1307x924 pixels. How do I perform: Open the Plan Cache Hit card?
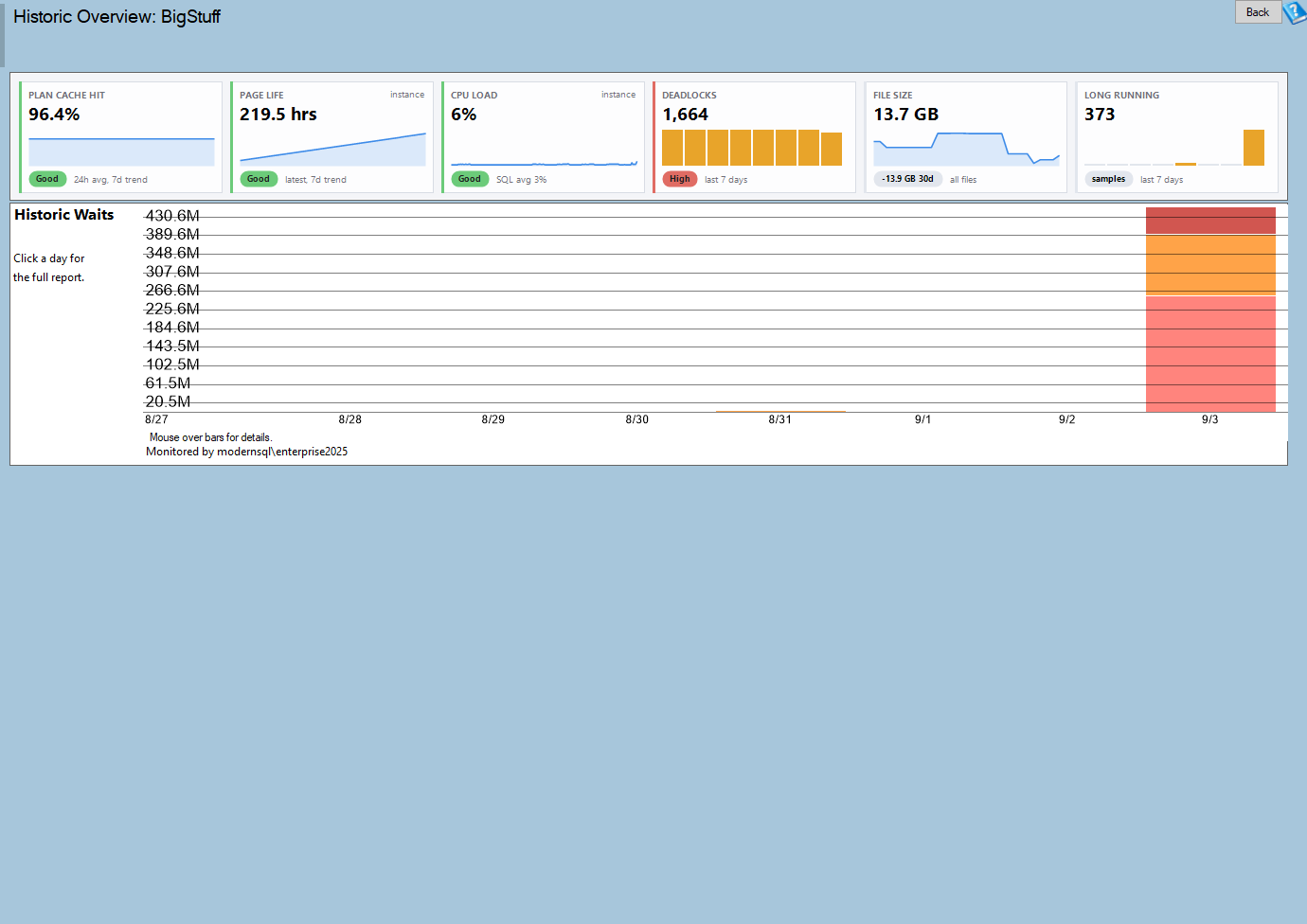pos(120,137)
